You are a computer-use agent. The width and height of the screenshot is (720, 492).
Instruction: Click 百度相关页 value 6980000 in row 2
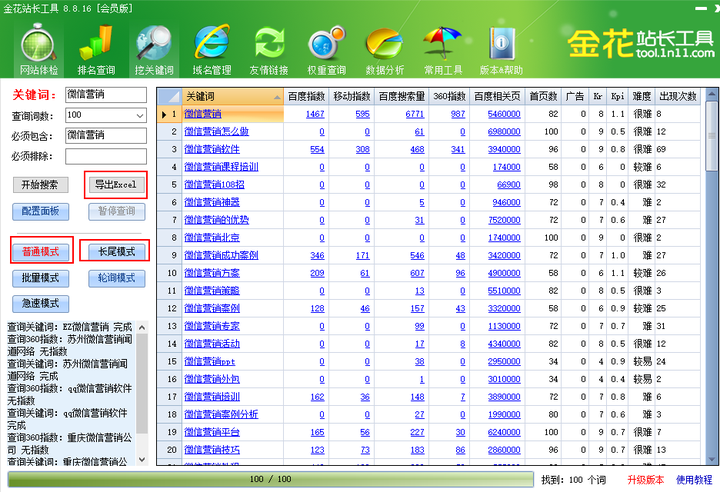504,132
